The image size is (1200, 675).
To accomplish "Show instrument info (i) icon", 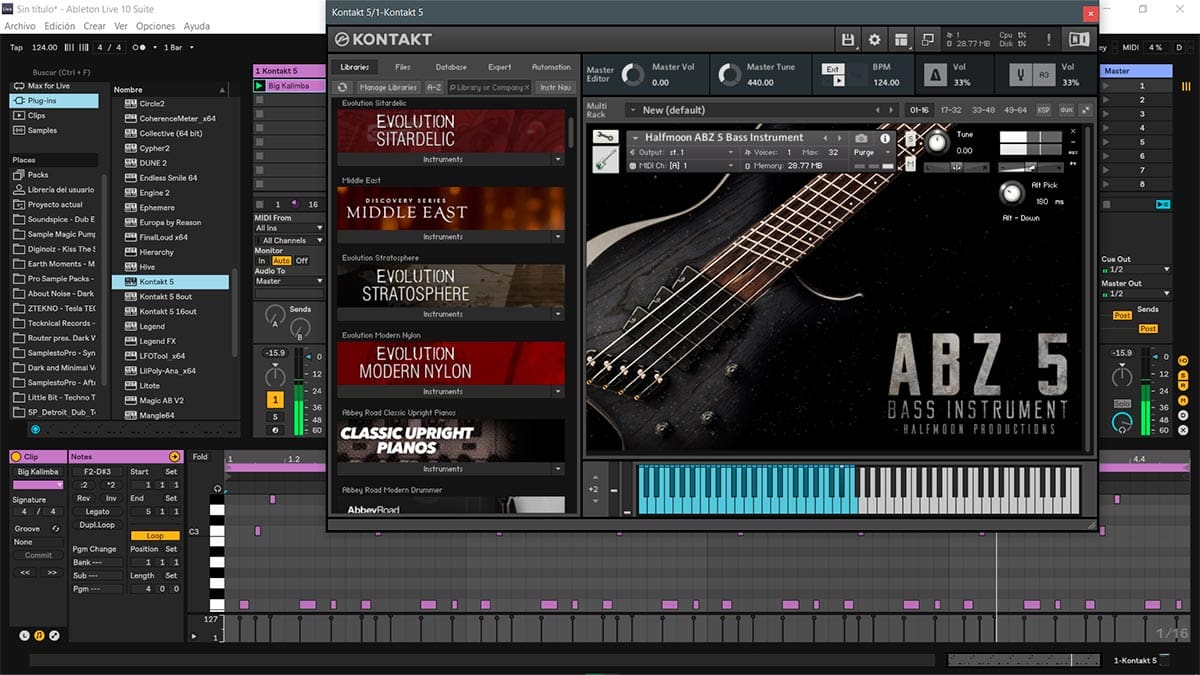I will [x=885, y=138].
